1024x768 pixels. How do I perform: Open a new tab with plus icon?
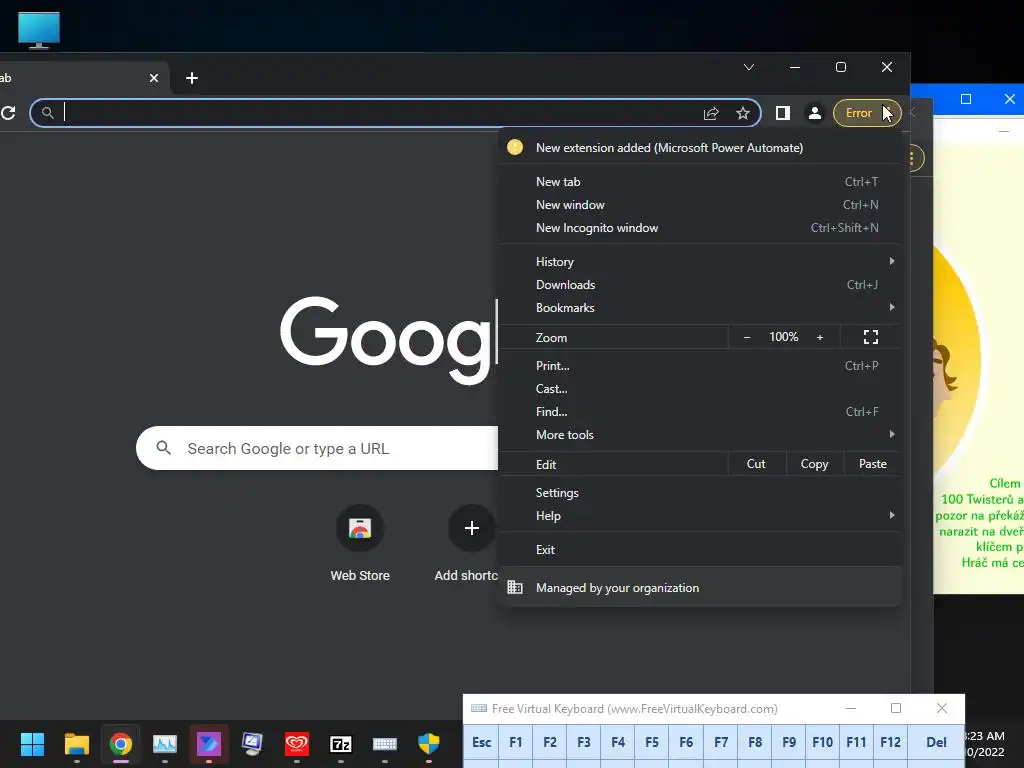(192, 78)
